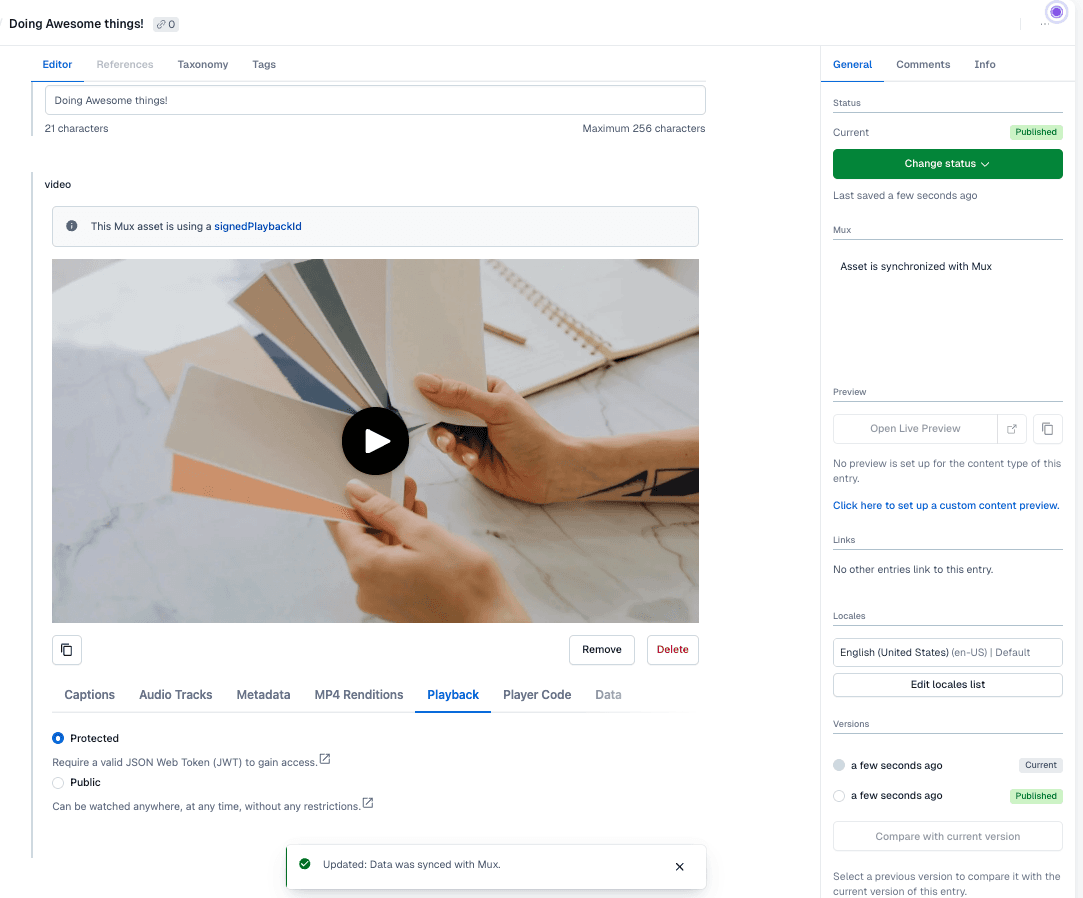Open live preview in new tab icon

(x=1012, y=429)
